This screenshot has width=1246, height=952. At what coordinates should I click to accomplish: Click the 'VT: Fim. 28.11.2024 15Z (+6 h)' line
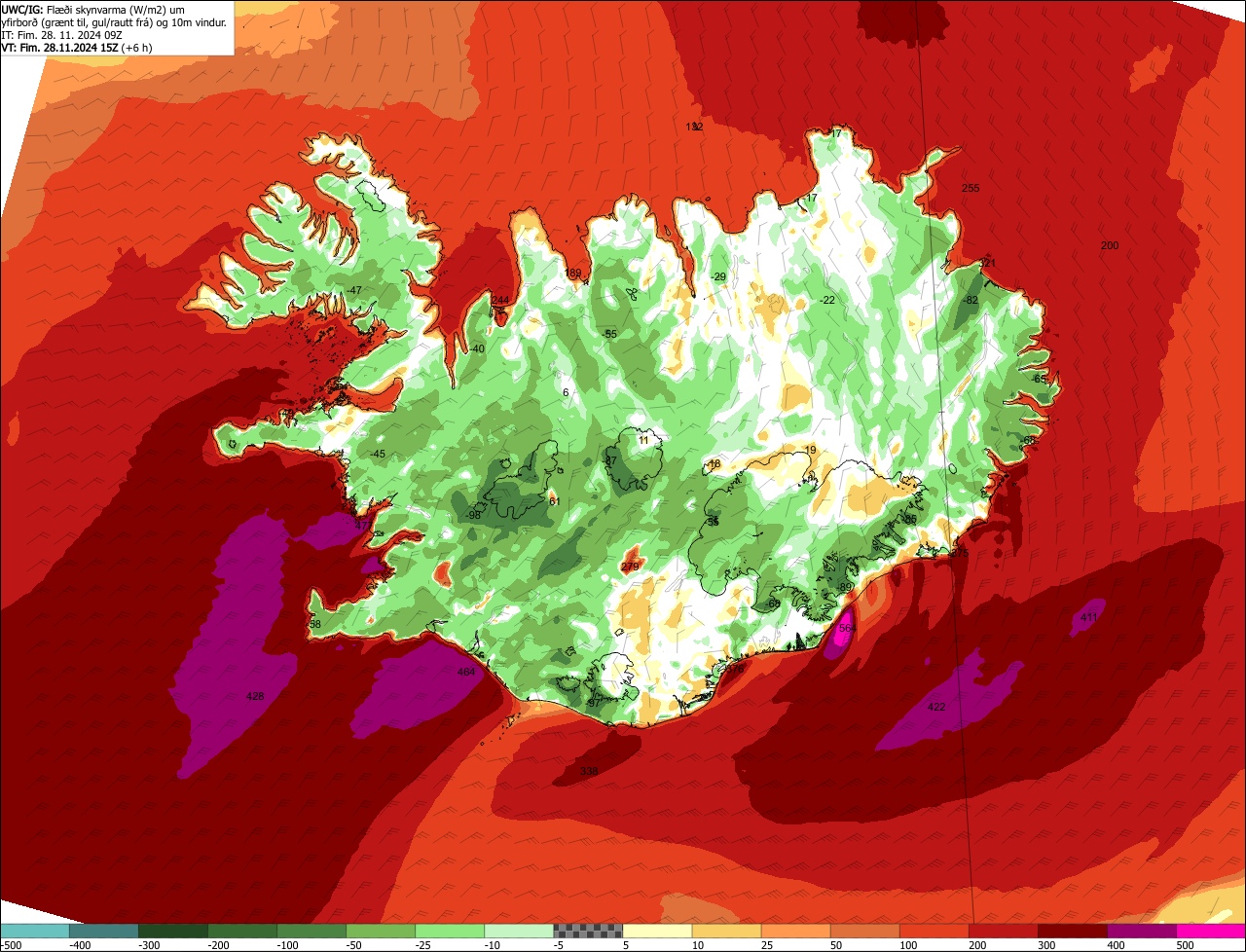pos(77,48)
